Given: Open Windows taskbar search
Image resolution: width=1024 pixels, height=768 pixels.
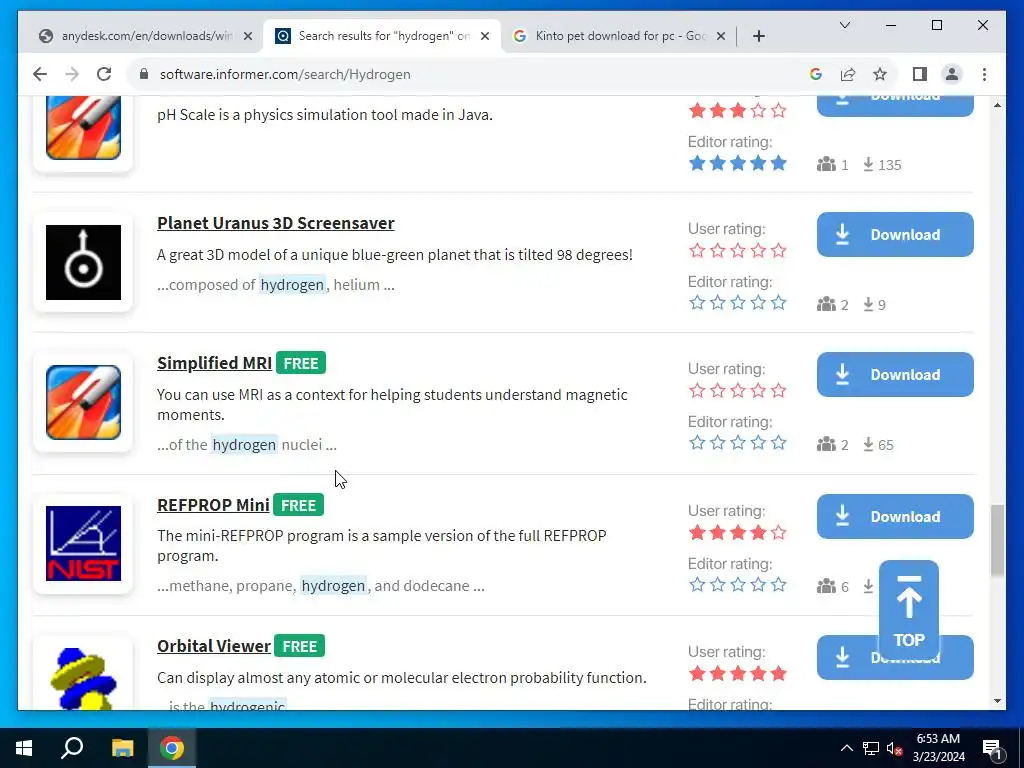Looking at the screenshot, I should [x=72, y=748].
